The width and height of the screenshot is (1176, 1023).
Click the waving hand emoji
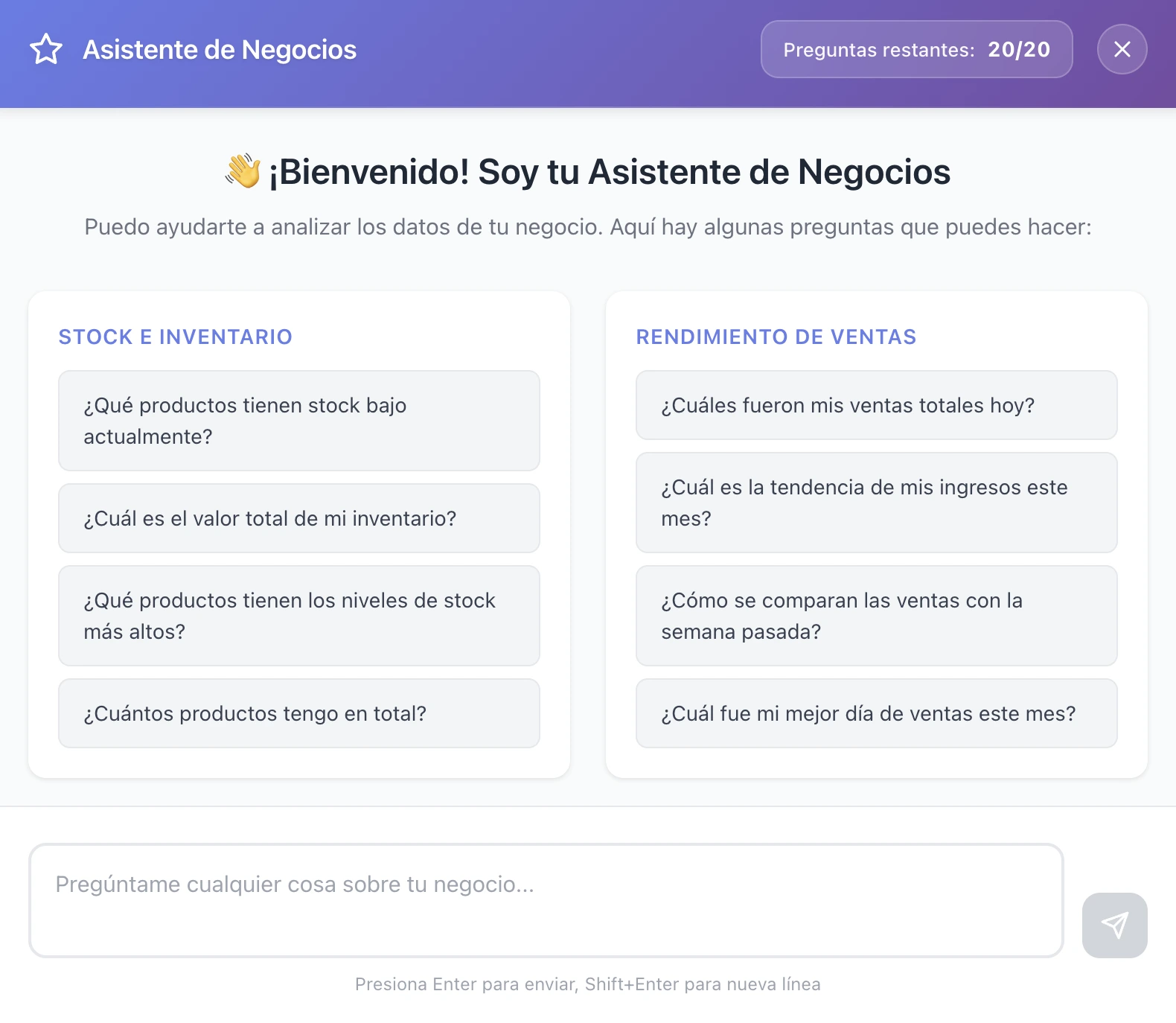tap(243, 172)
